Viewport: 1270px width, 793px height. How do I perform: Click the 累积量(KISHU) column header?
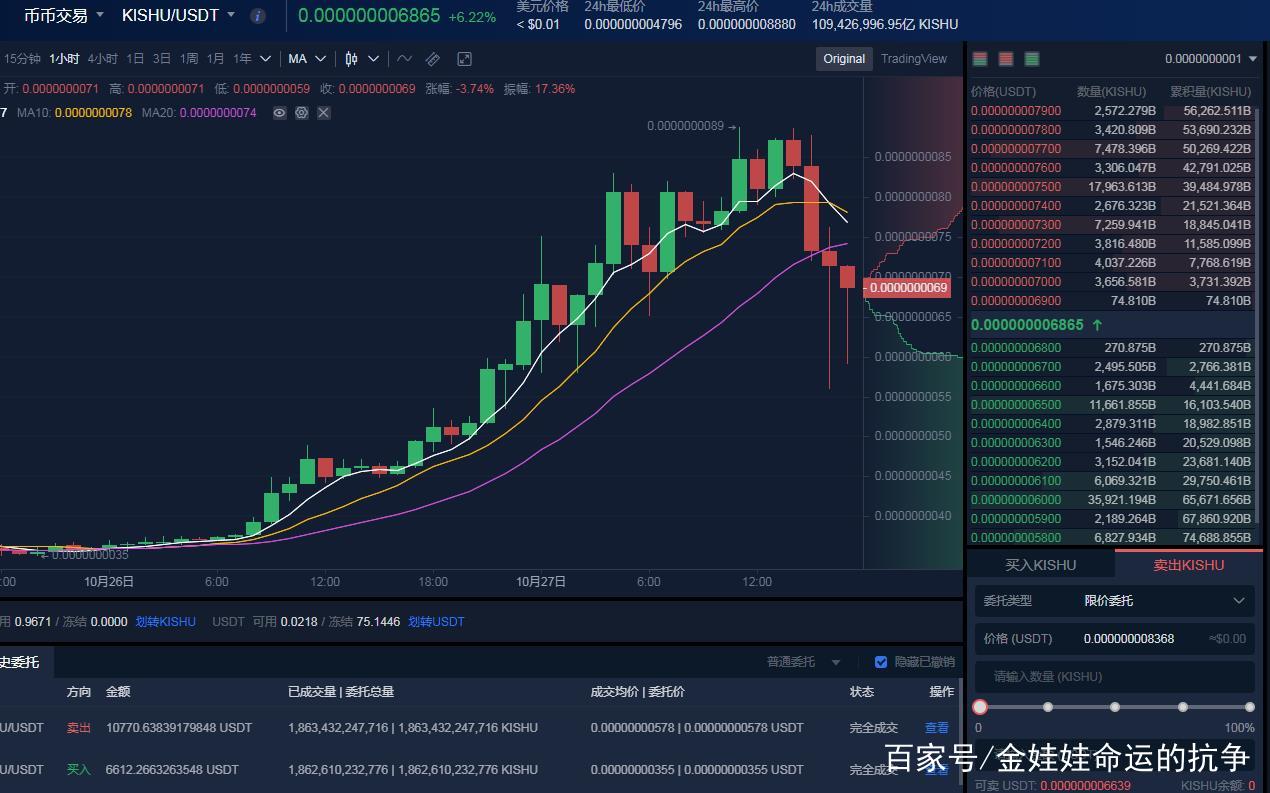[1210, 92]
